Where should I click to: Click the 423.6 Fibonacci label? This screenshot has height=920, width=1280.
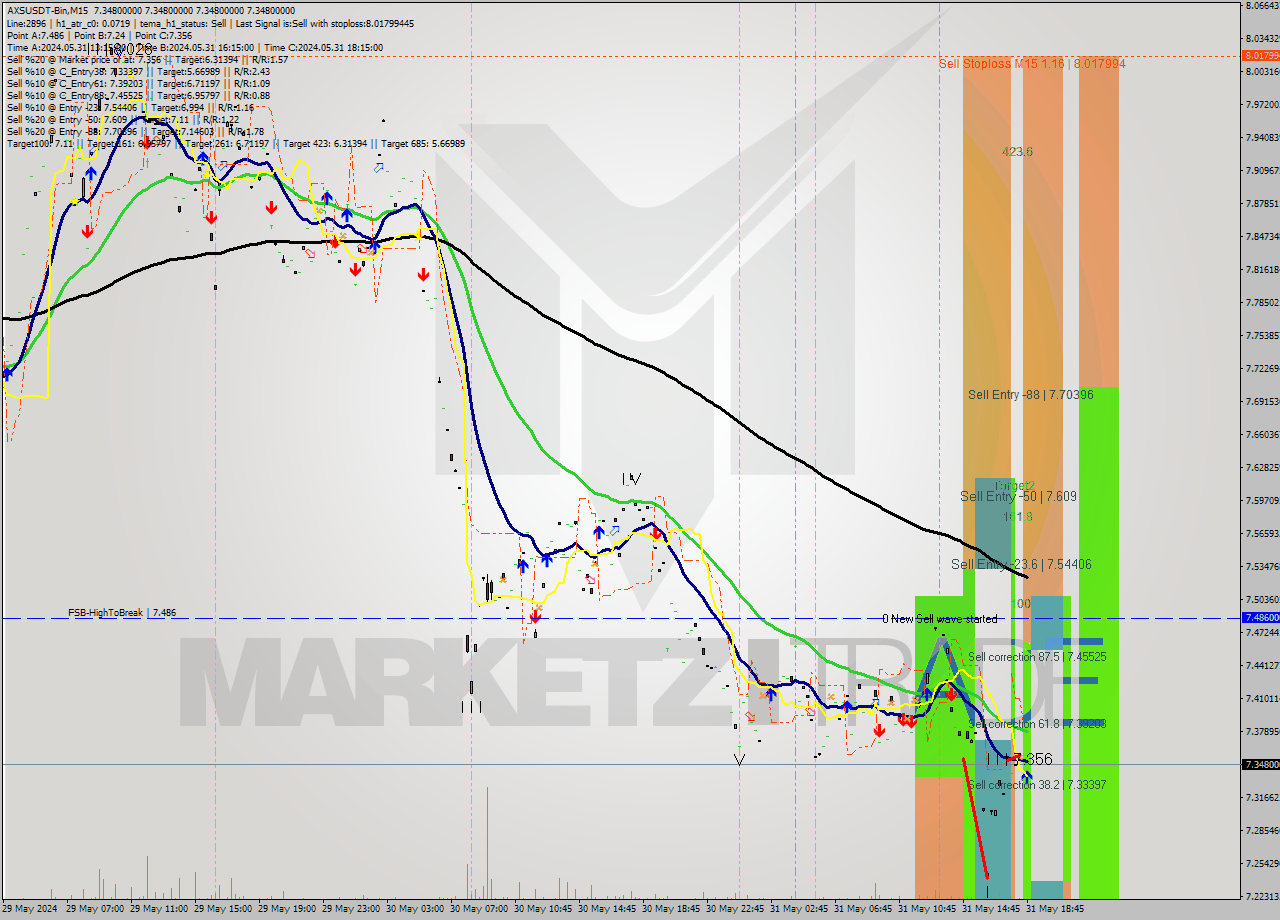coord(1017,151)
